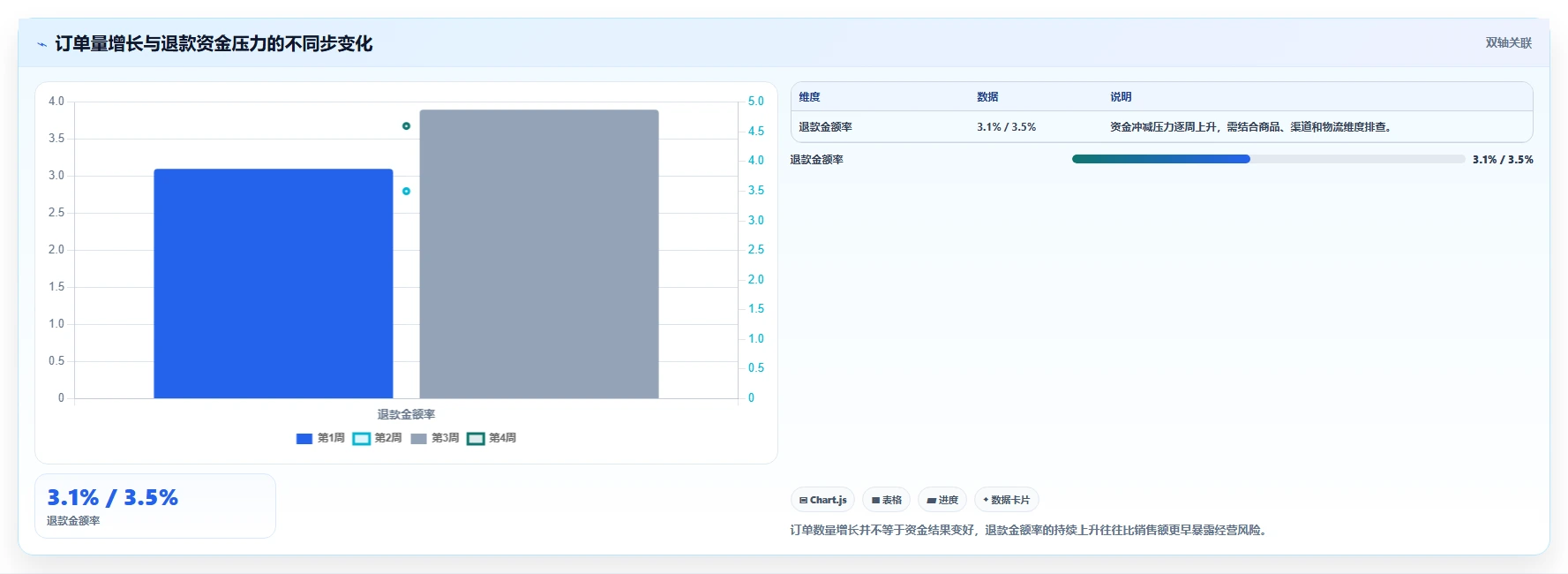
Task: Click the 说明 column header
Action: tap(1121, 97)
